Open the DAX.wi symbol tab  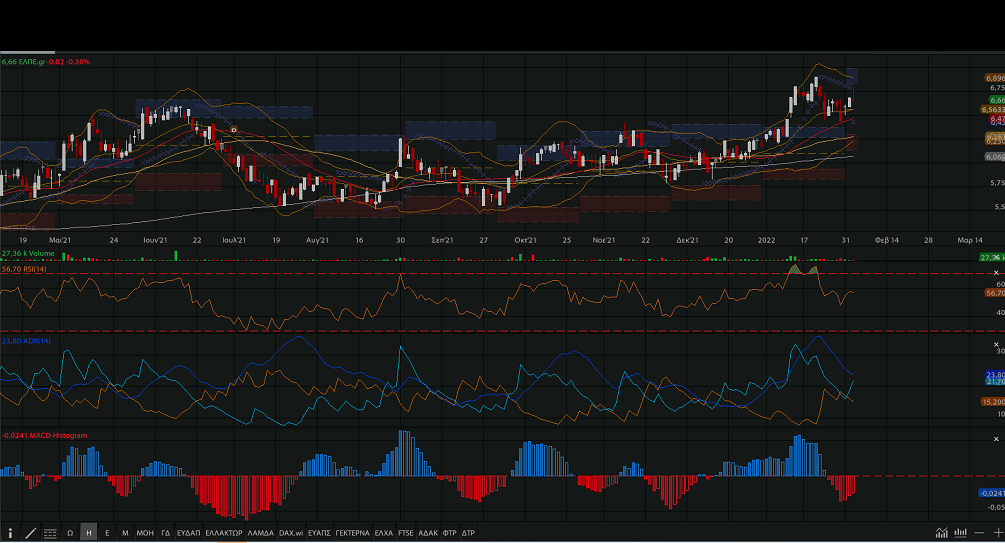click(x=291, y=533)
